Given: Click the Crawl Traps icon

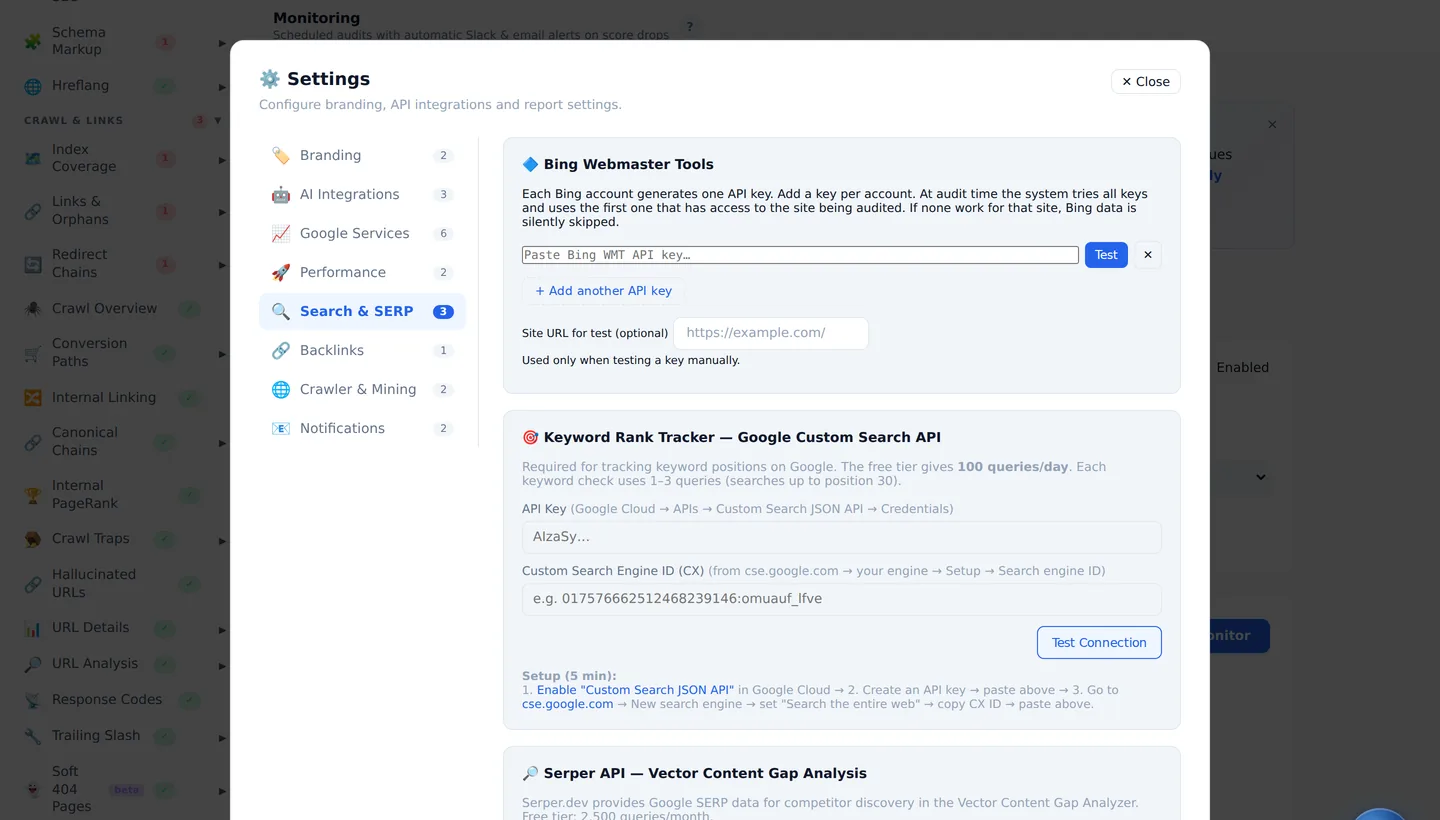Looking at the screenshot, I should (33, 539).
